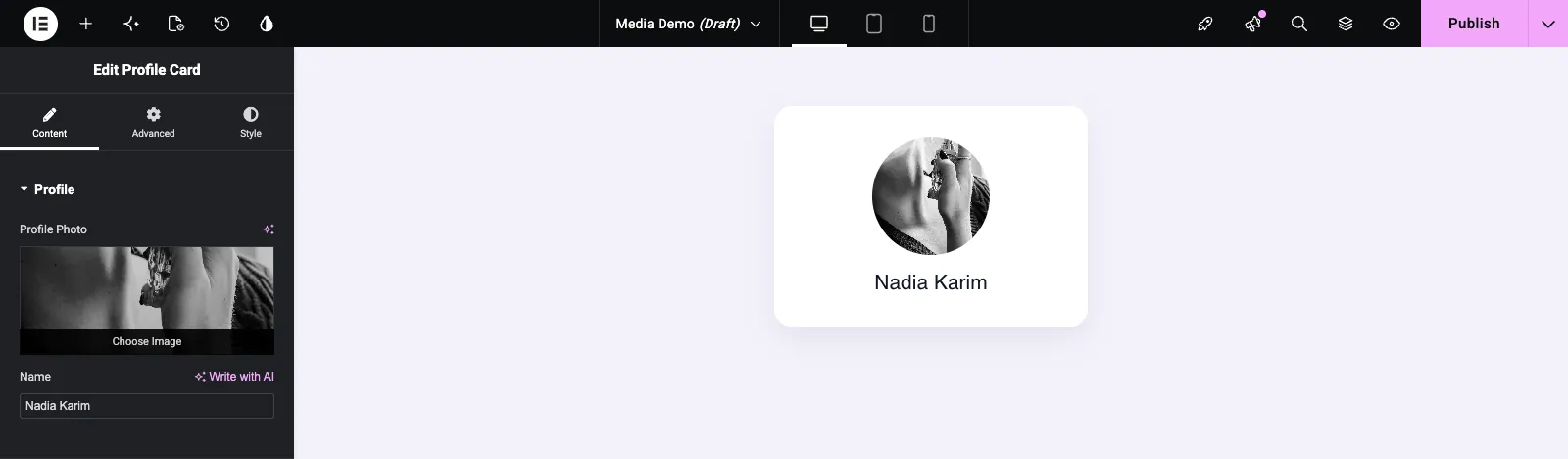Toggle the theme droplet icon
1568x459 pixels.
pos(267,24)
